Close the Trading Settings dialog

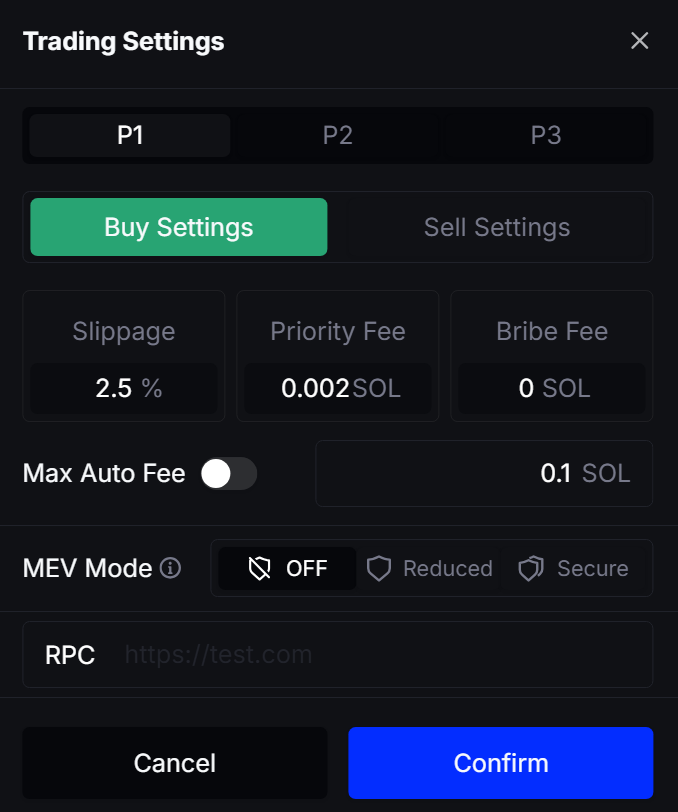[x=640, y=41]
